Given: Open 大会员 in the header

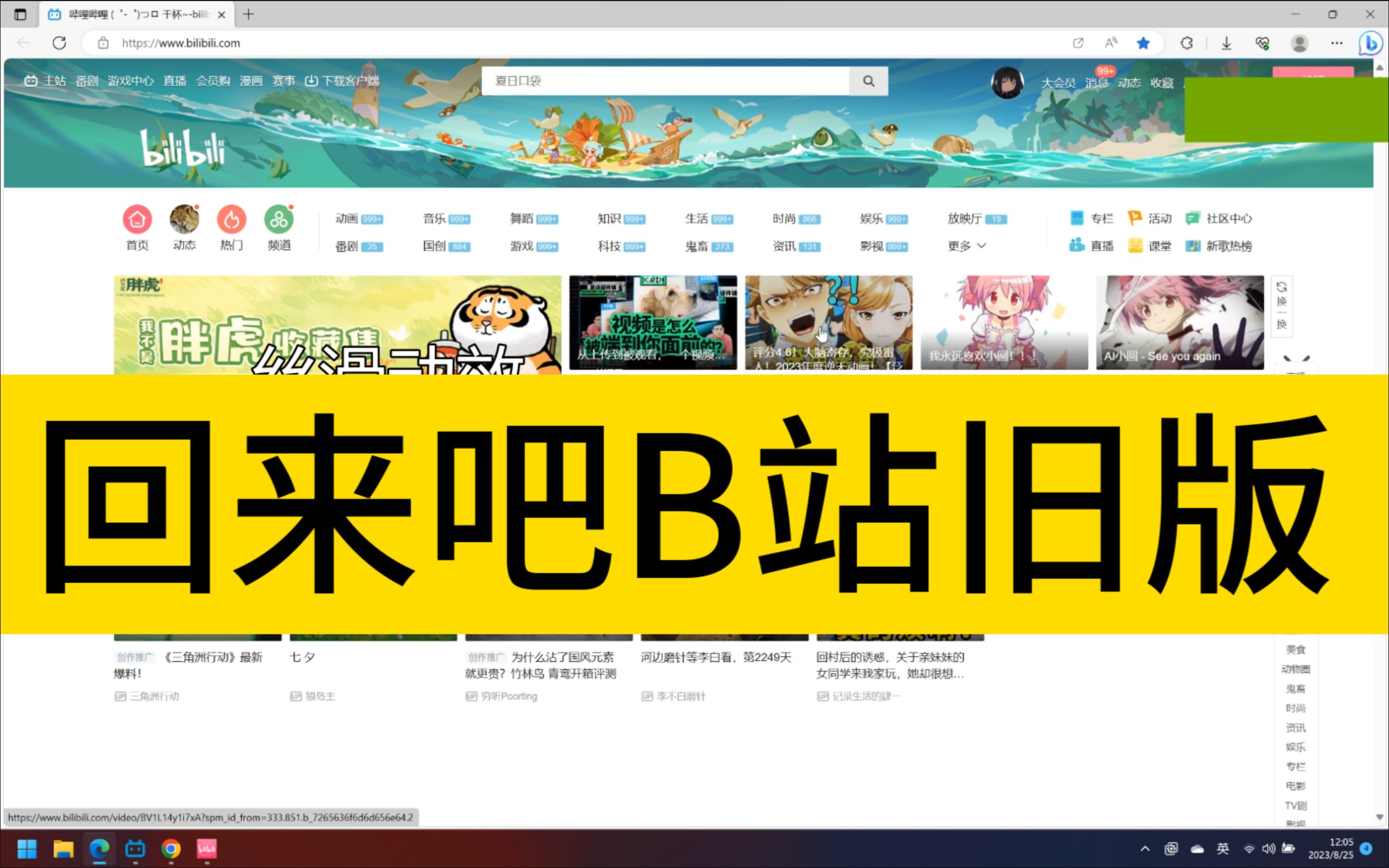Looking at the screenshot, I should [1059, 82].
